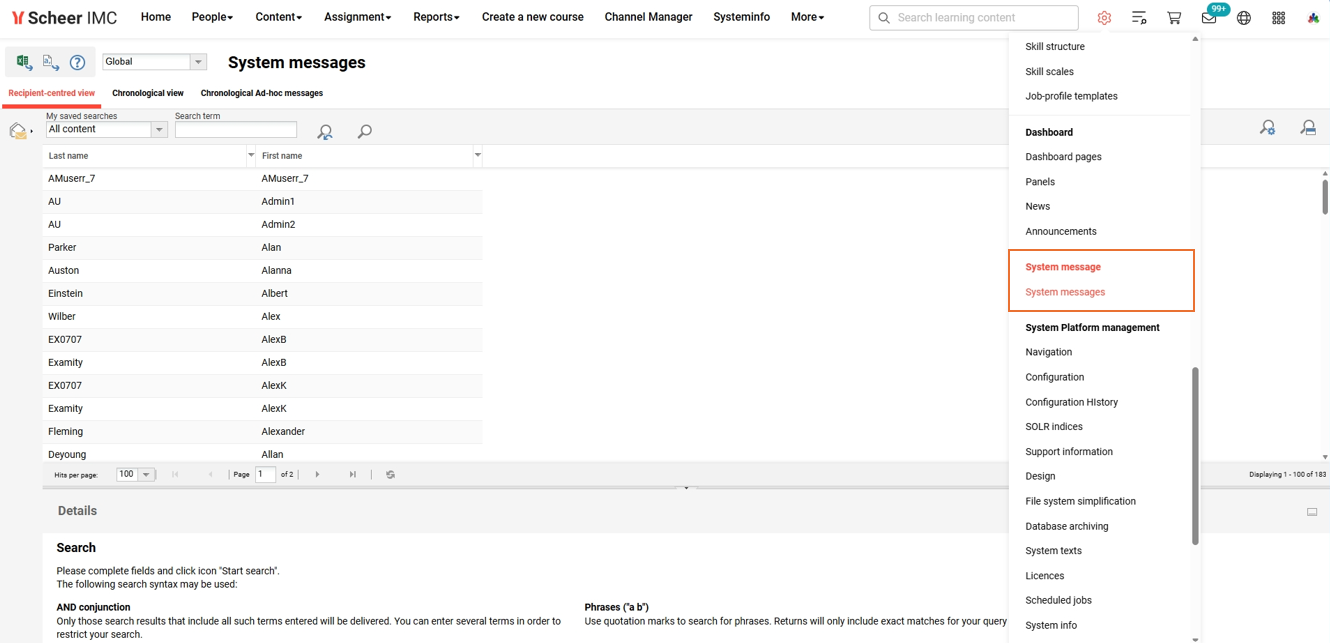Open the apps grid icon
Image resolution: width=1330 pixels, height=643 pixels.
(1279, 18)
